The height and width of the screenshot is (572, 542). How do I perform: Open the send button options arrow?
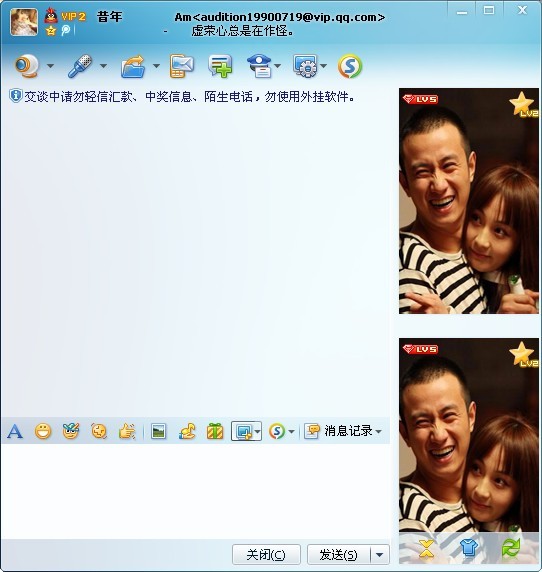pos(380,555)
